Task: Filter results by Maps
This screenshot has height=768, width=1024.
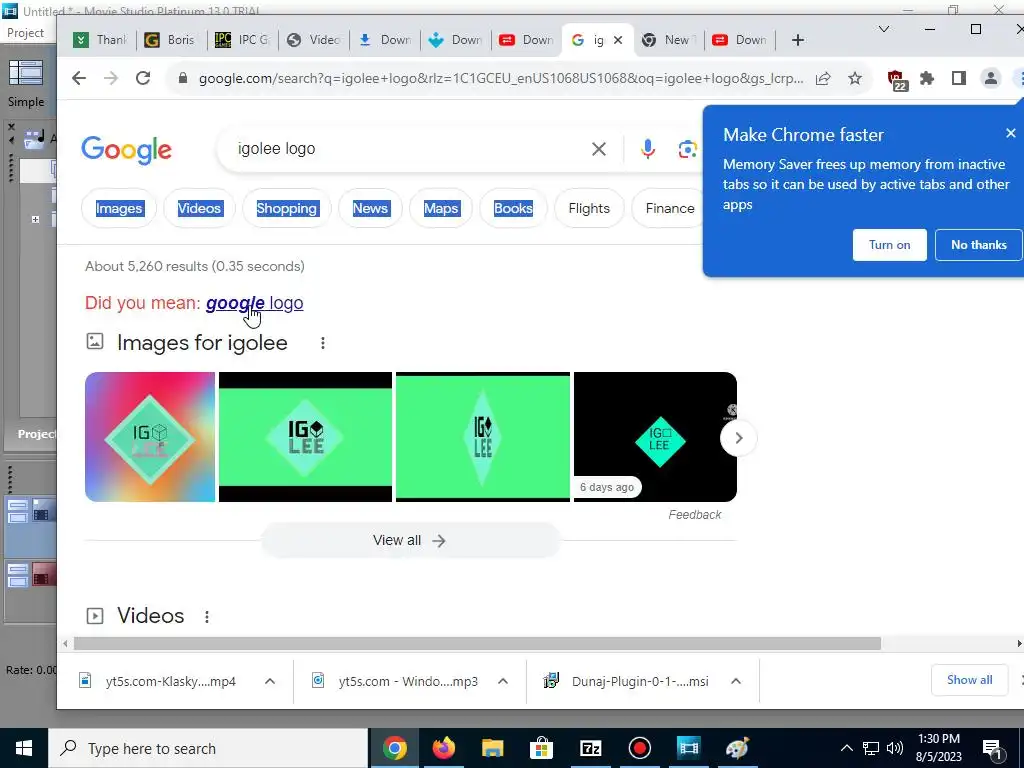Action: [441, 208]
